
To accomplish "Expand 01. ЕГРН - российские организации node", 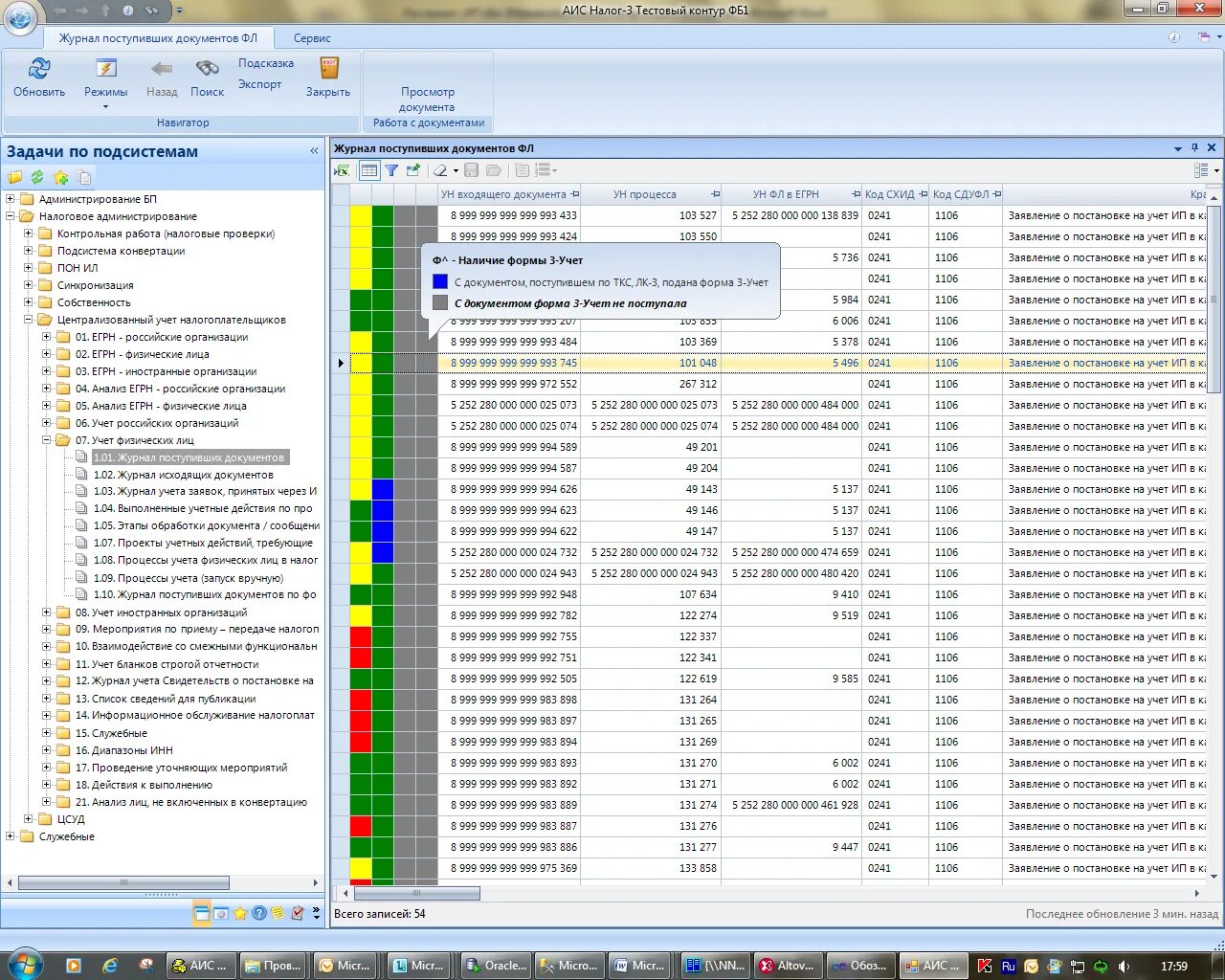I will (x=47, y=337).
